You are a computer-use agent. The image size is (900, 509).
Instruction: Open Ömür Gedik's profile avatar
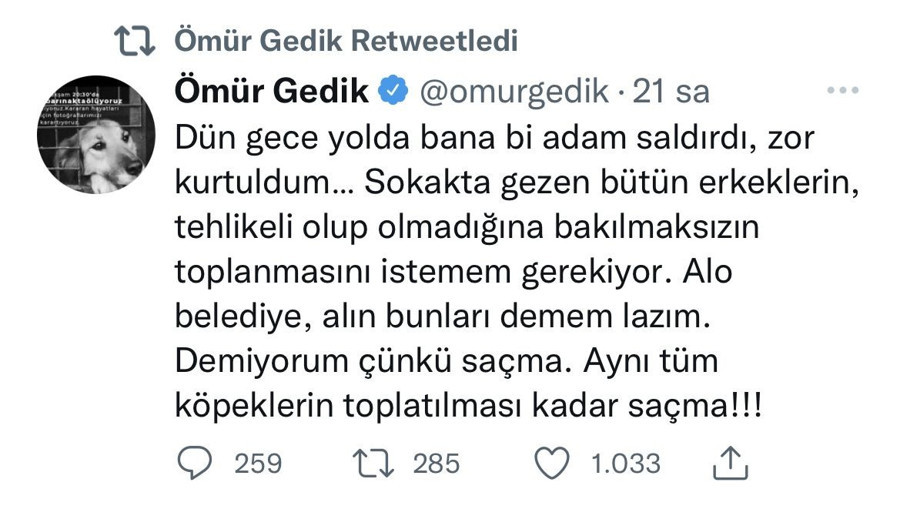pos(96,135)
